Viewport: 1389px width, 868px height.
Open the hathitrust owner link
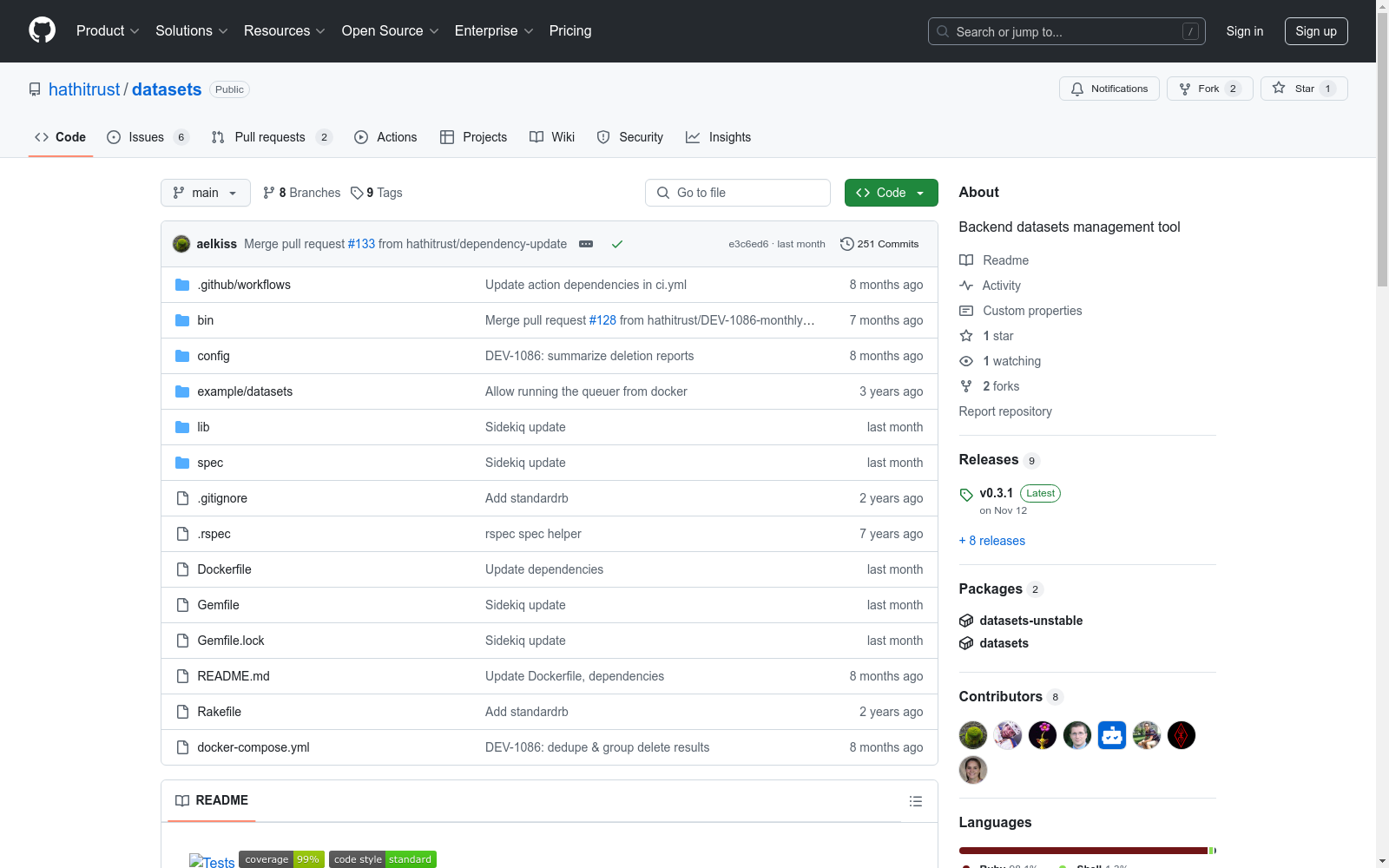pos(84,89)
